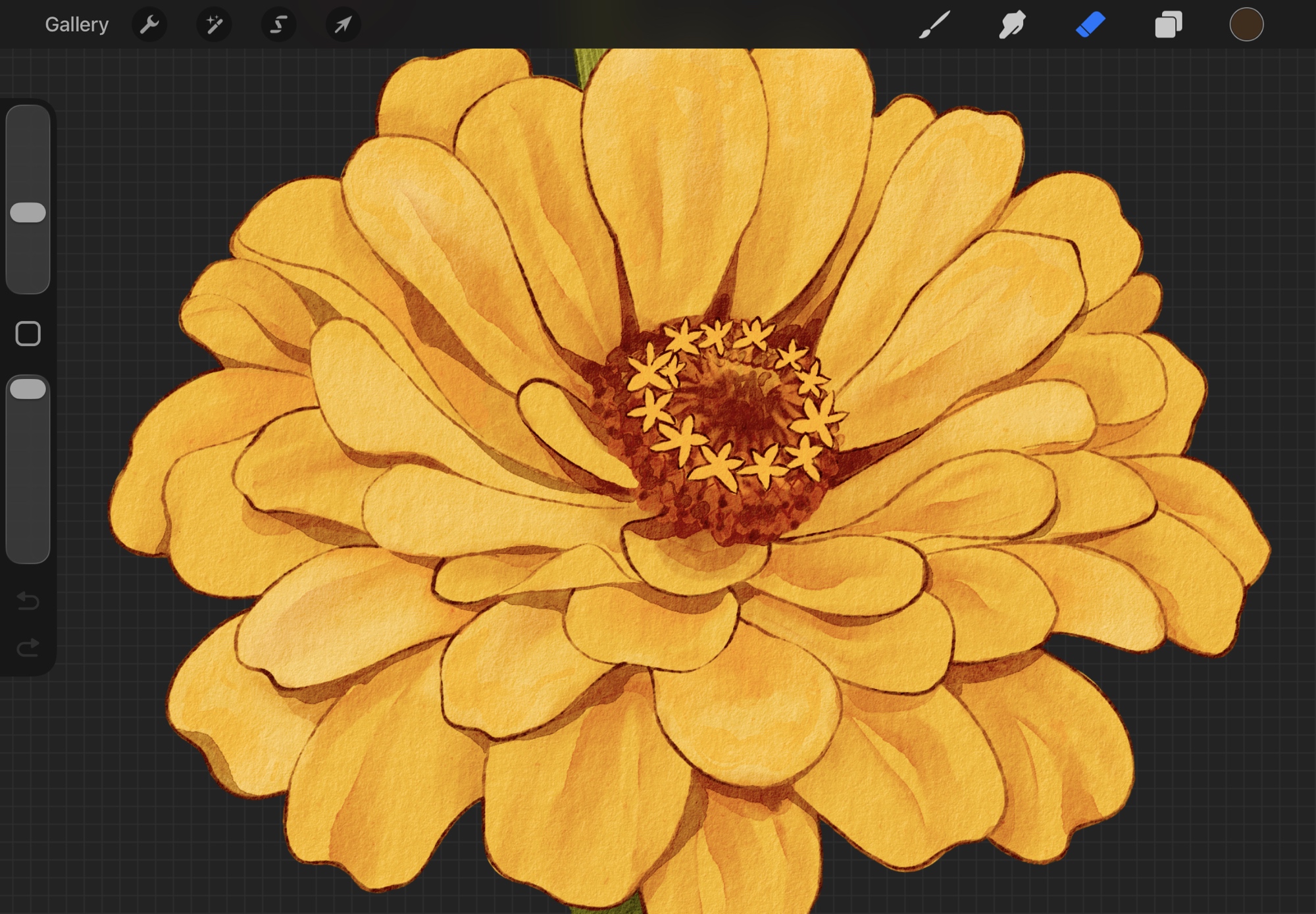
Task: Return to the Gallery
Action: pyautogui.click(x=76, y=25)
